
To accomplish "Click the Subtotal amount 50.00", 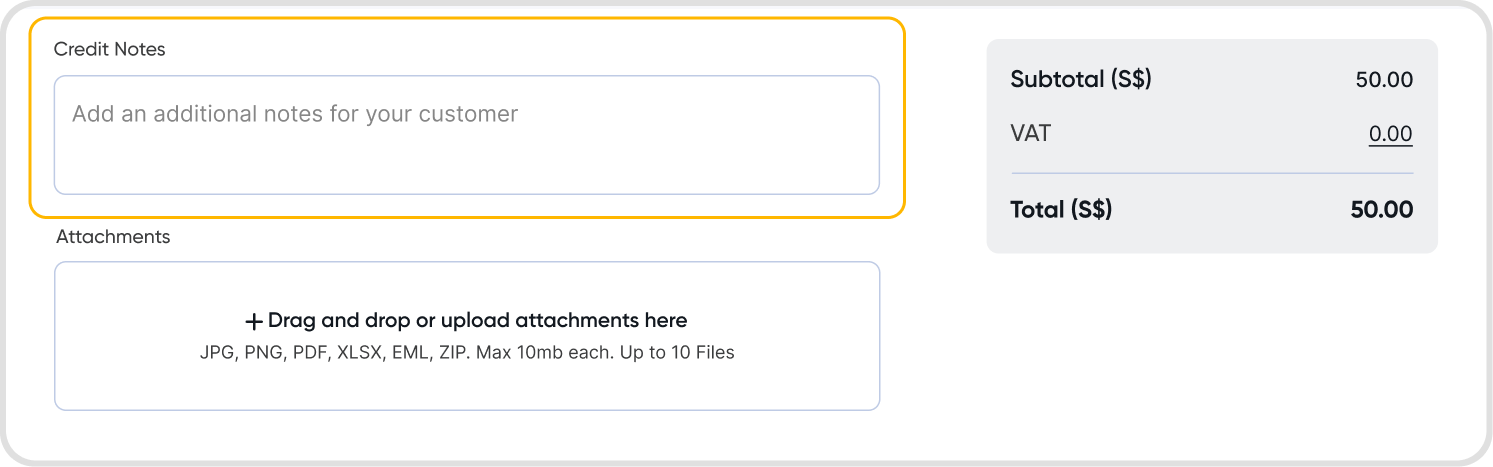I will coord(1384,80).
